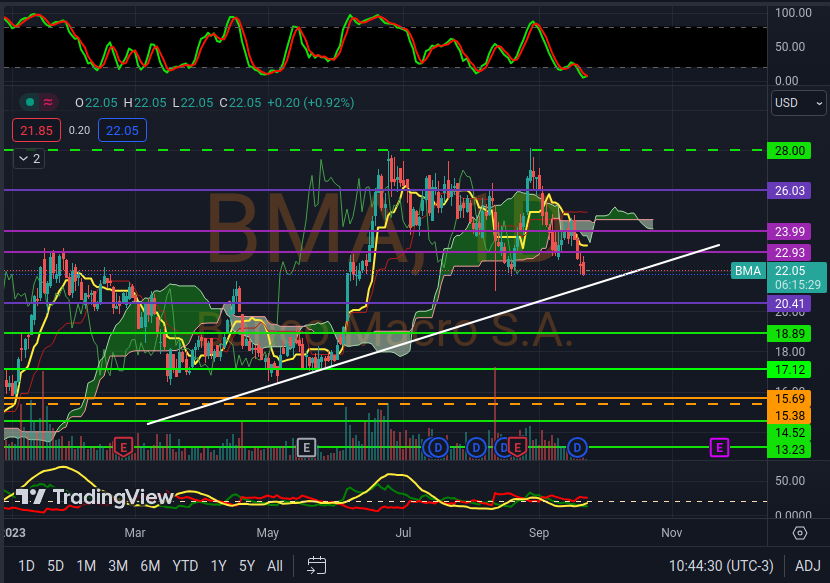
Task: Click the 0.20 spread value
Action: coord(79,130)
